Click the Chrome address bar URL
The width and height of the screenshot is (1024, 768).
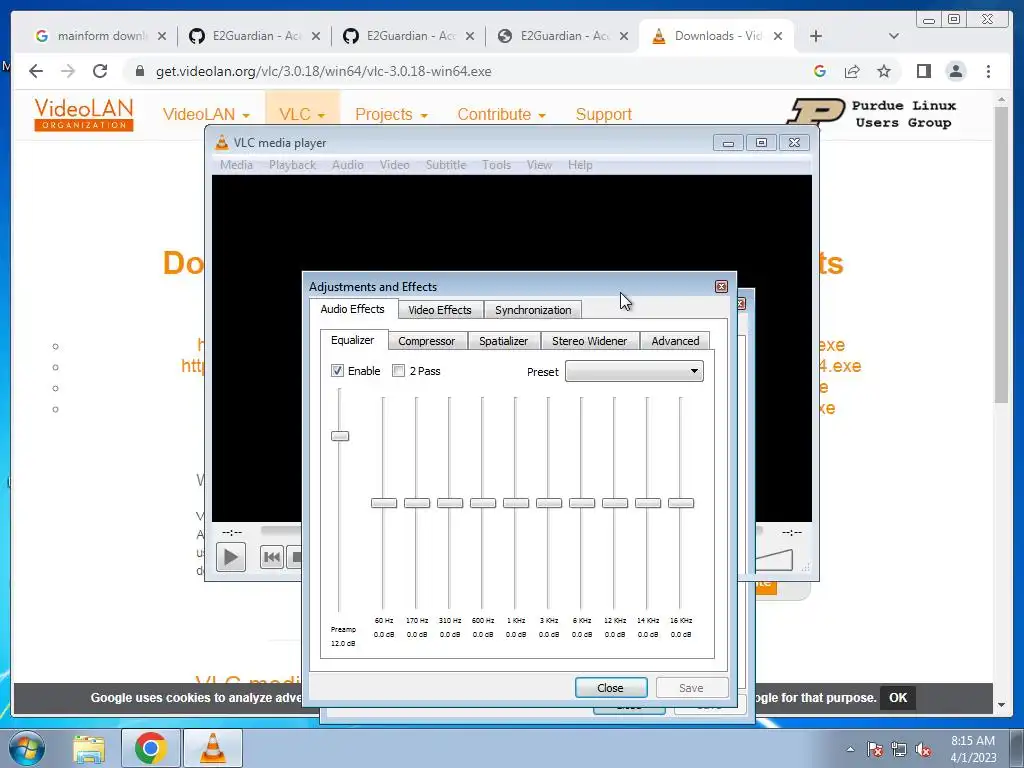pos(323,71)
